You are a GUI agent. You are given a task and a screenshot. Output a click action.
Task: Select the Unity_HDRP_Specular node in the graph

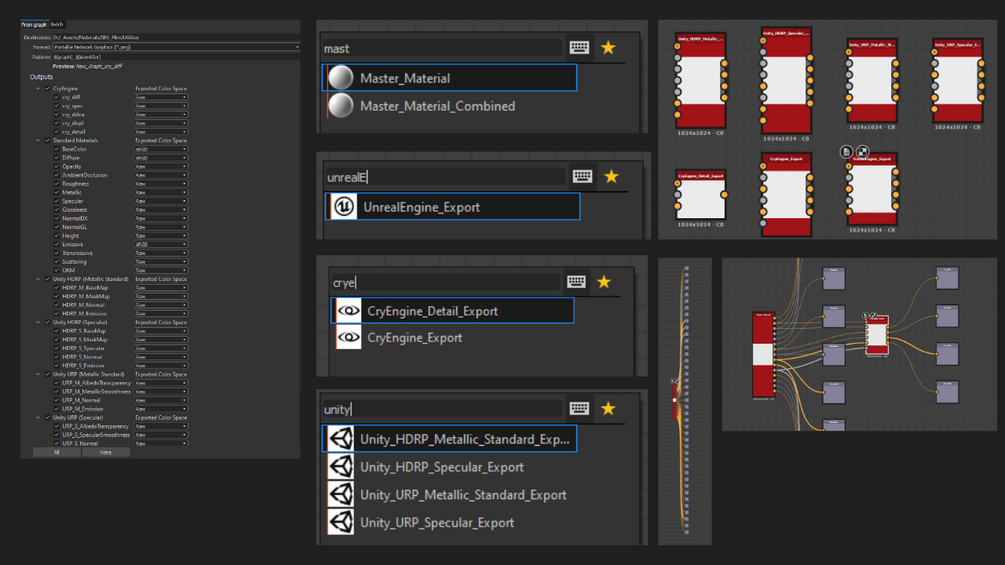[x=786, y=81]
